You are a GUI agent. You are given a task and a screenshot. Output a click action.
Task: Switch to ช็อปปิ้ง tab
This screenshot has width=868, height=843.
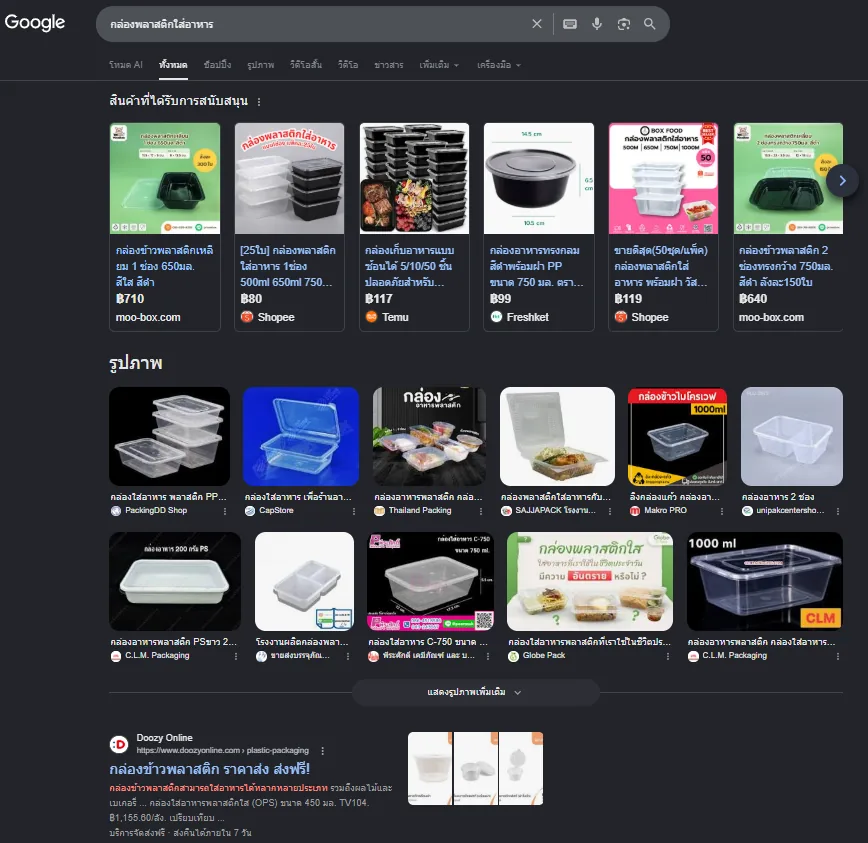[217, 65]
